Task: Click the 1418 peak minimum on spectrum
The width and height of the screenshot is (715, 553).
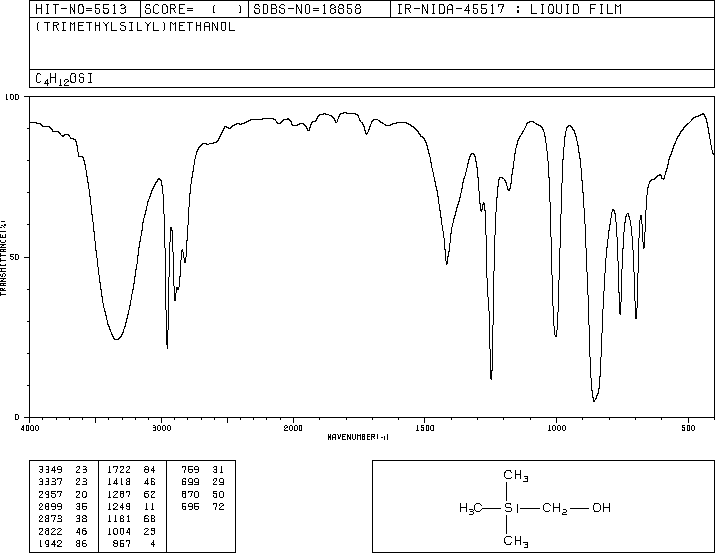Action: (x=446, y=264)
